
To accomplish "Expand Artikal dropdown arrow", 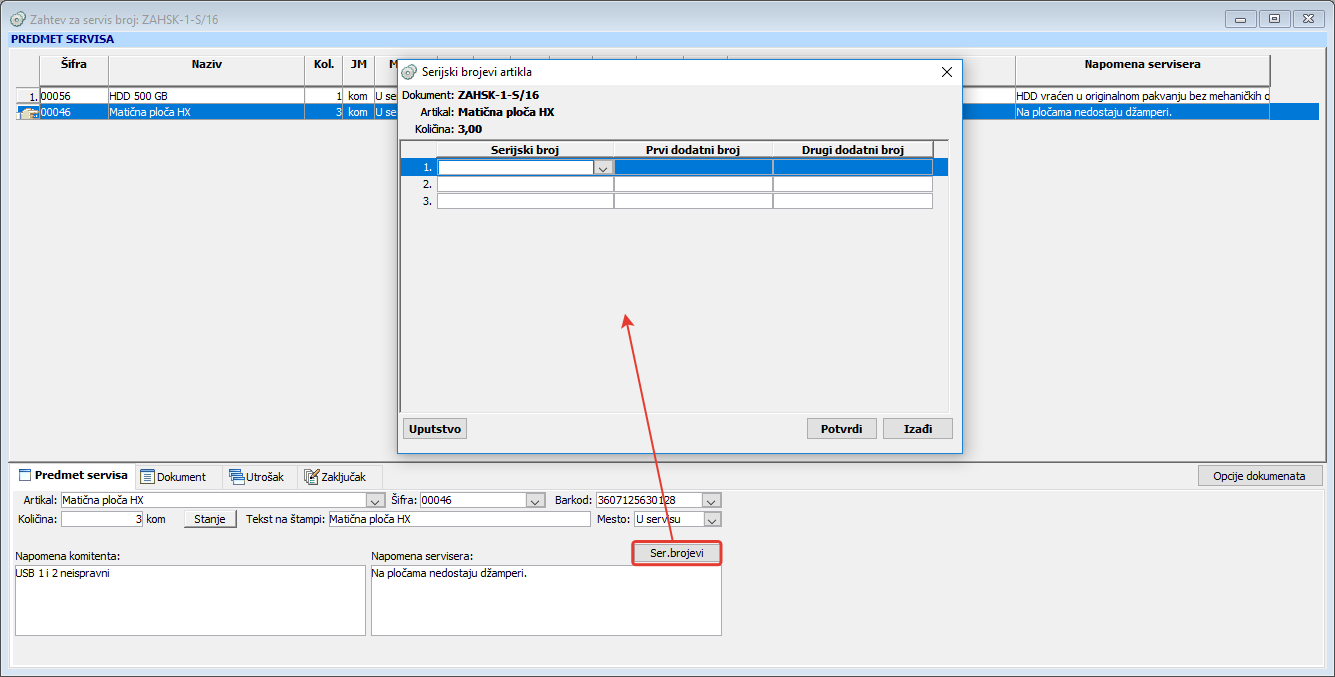I will pos(376,500).
